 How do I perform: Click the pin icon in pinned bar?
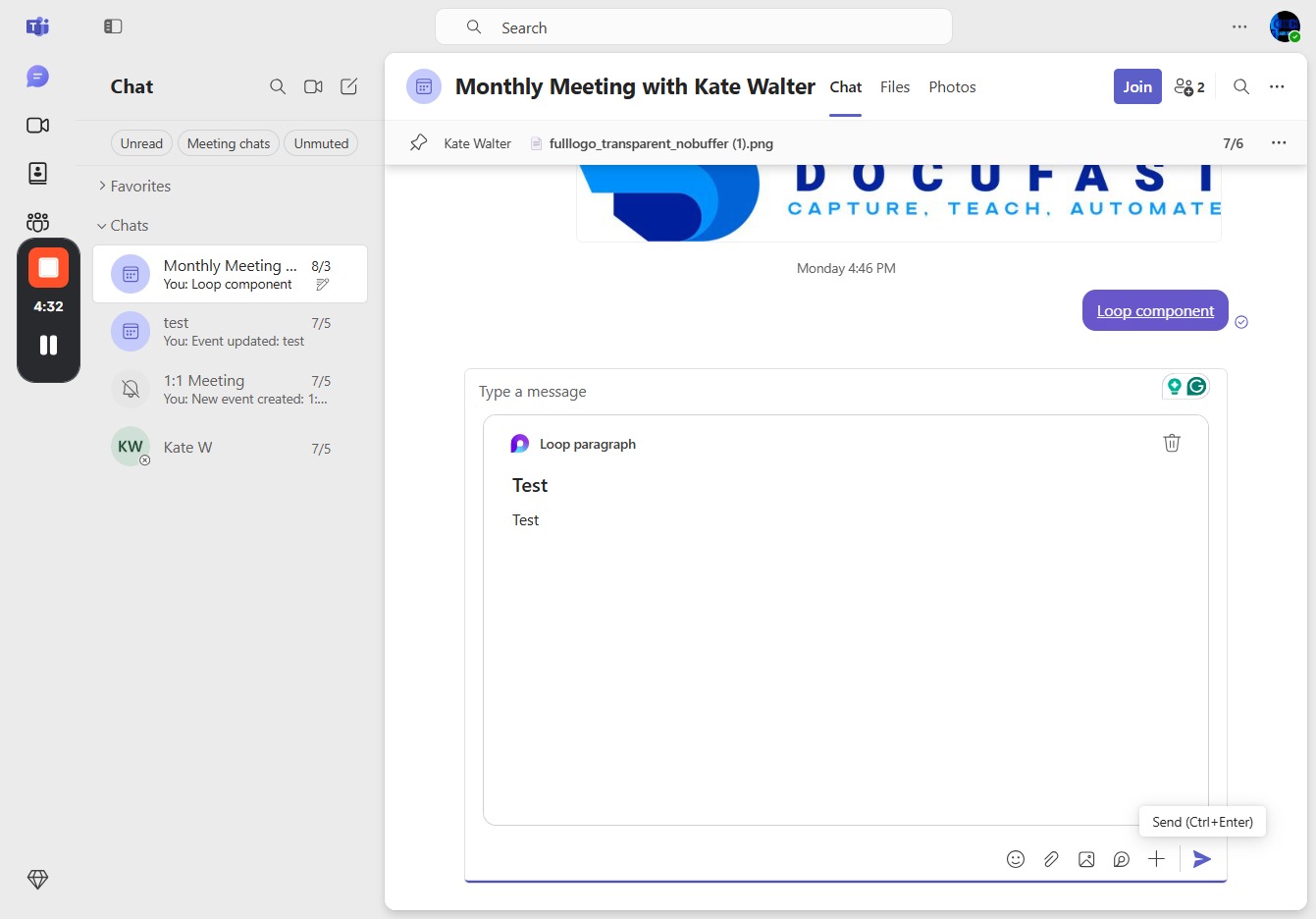tap(419, 142)
